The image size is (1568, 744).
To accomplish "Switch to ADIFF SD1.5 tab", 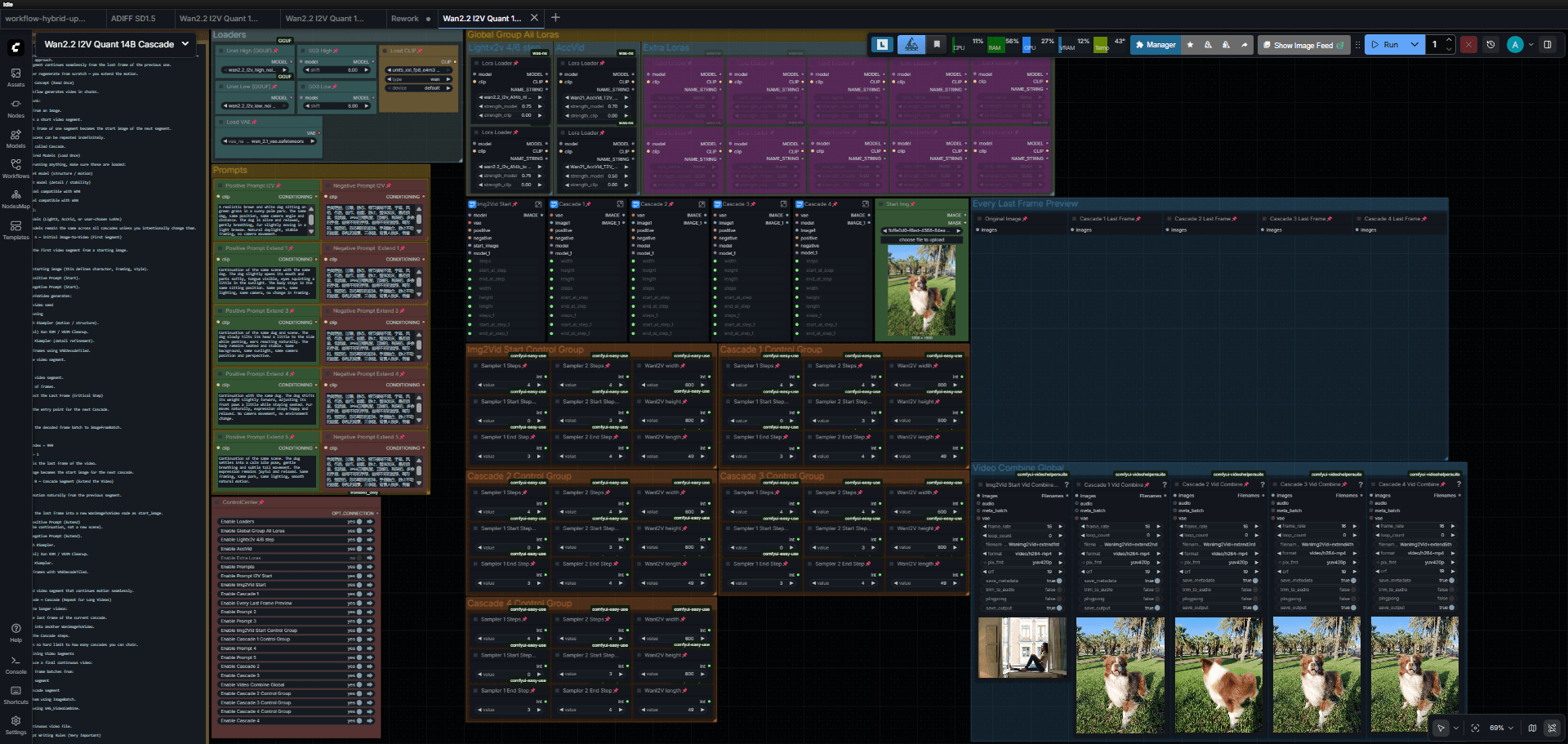I will (133, 18).
